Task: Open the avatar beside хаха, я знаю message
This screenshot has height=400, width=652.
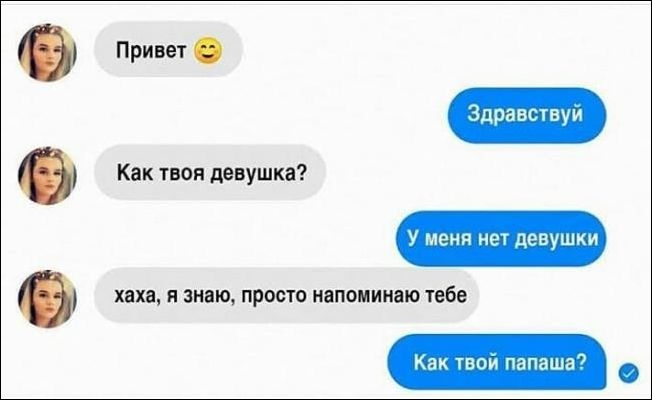Action: coord(47,299)
